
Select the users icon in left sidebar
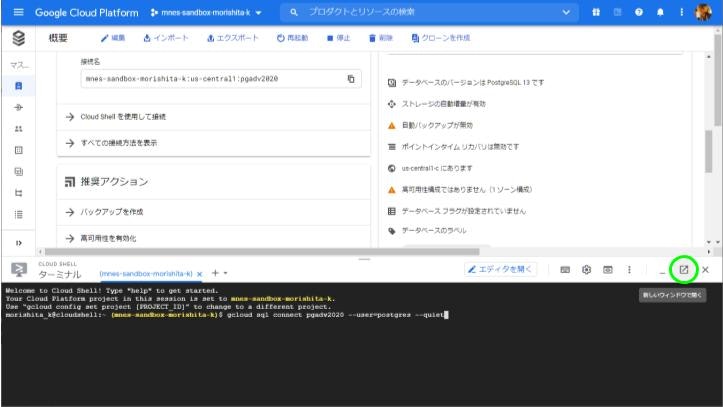click(x=18, y=129)
